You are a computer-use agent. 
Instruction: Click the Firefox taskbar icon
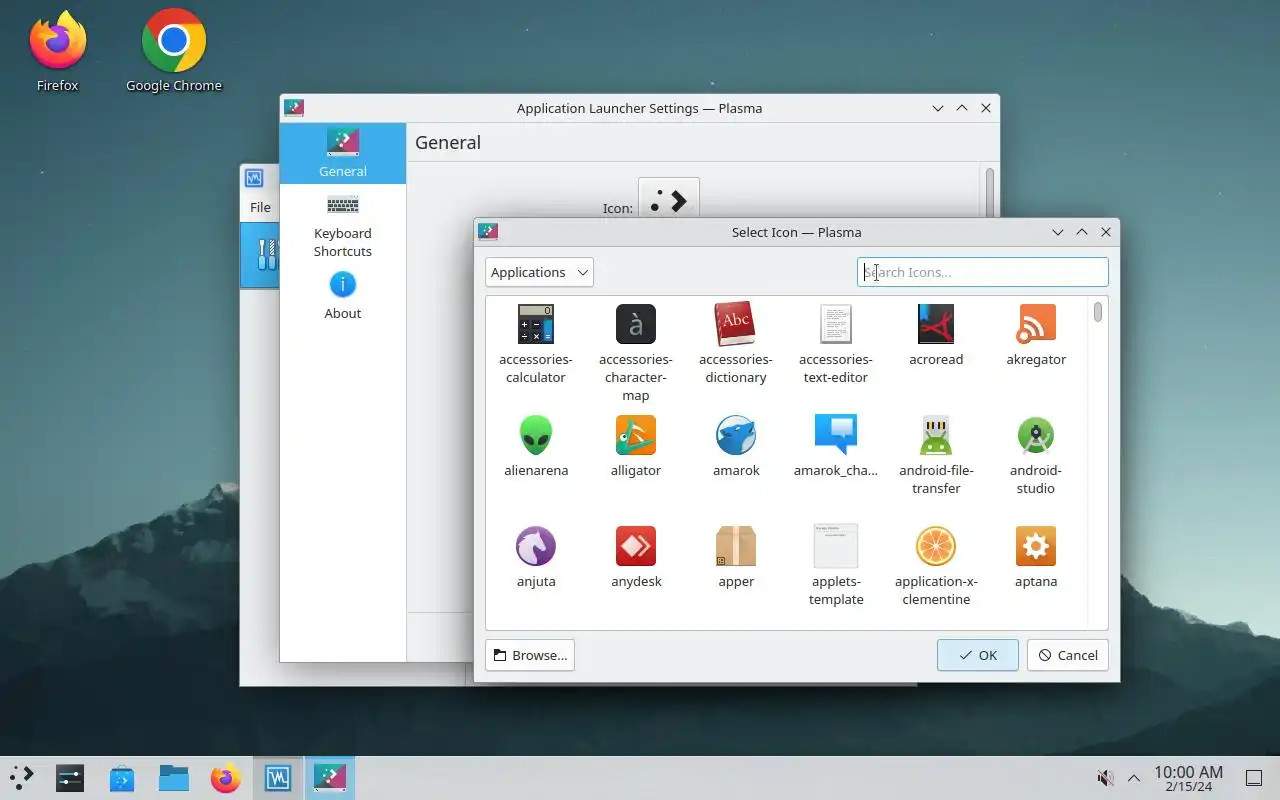pyautogui.click(x=226, y=777)
